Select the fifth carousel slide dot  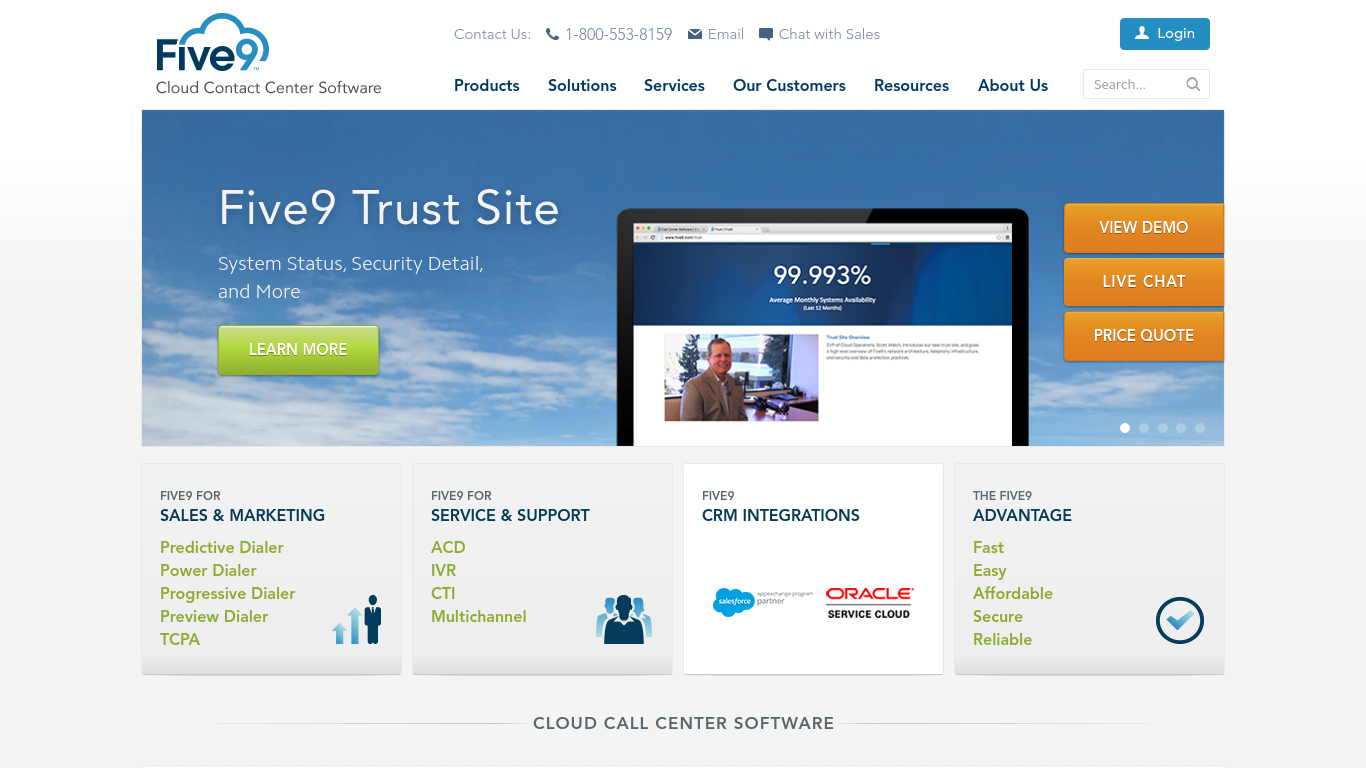[x=1200, y=428]
